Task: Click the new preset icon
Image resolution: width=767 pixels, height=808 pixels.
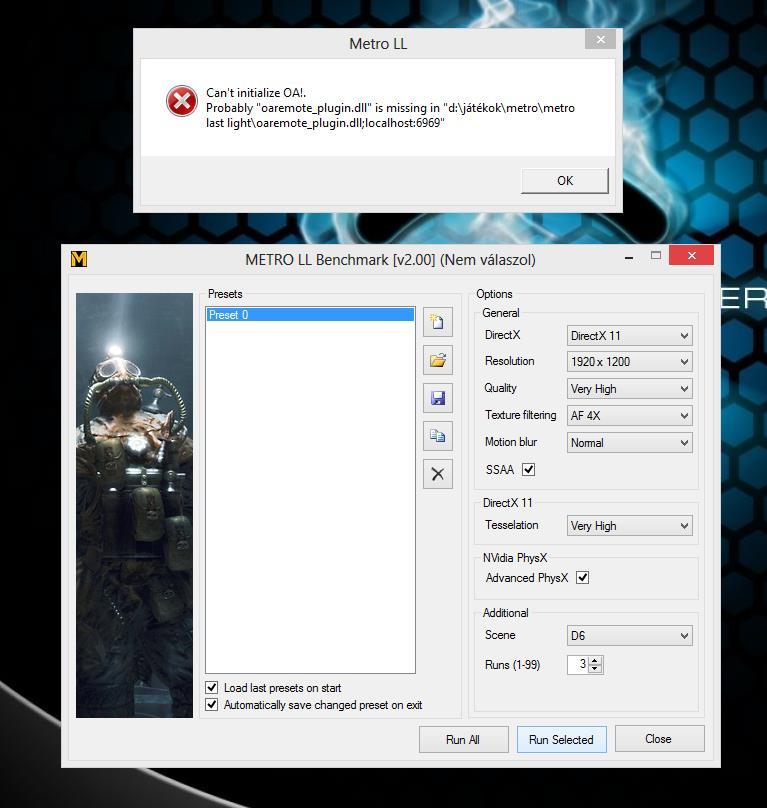Action: [438, 322]
